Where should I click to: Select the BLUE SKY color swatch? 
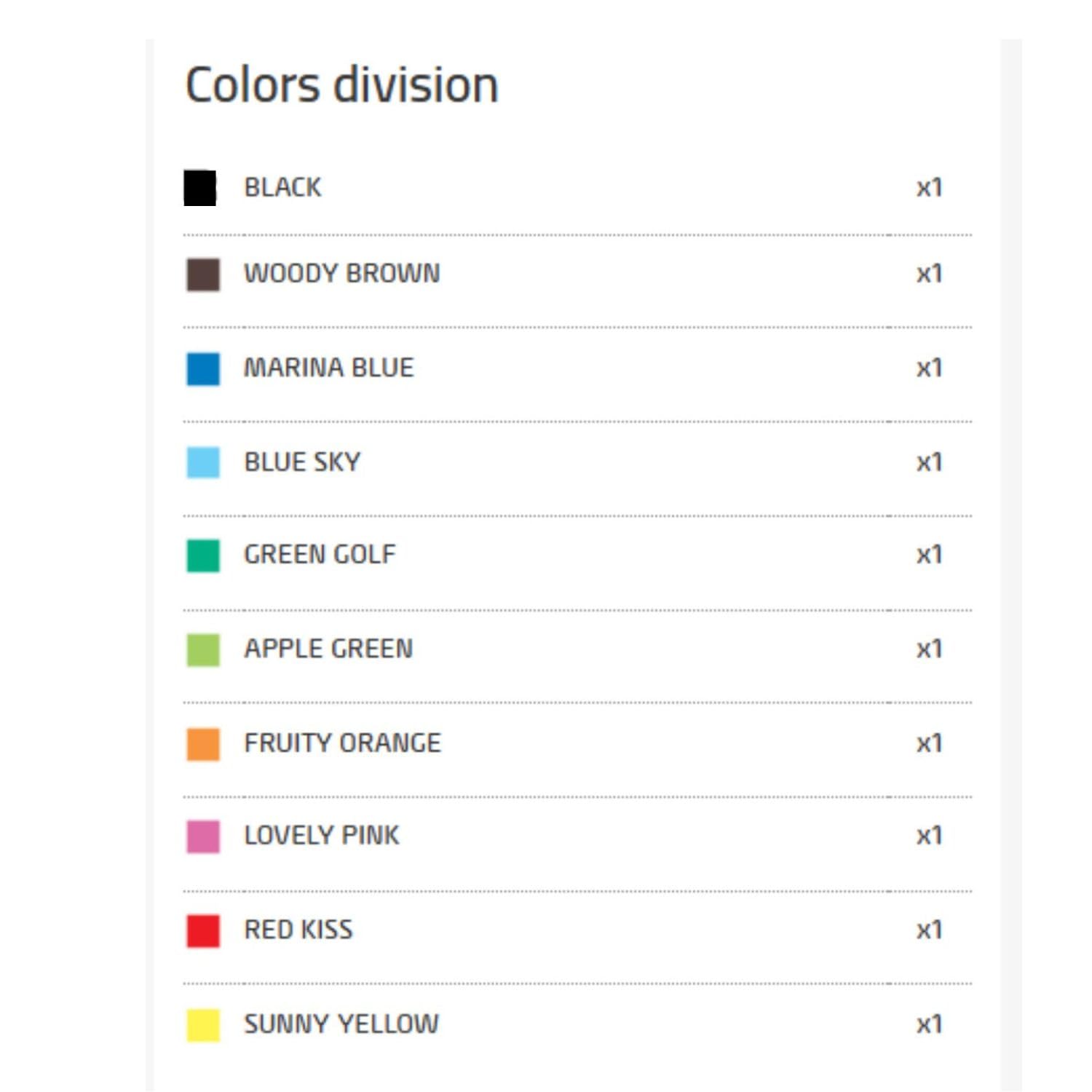click(202, 460)
